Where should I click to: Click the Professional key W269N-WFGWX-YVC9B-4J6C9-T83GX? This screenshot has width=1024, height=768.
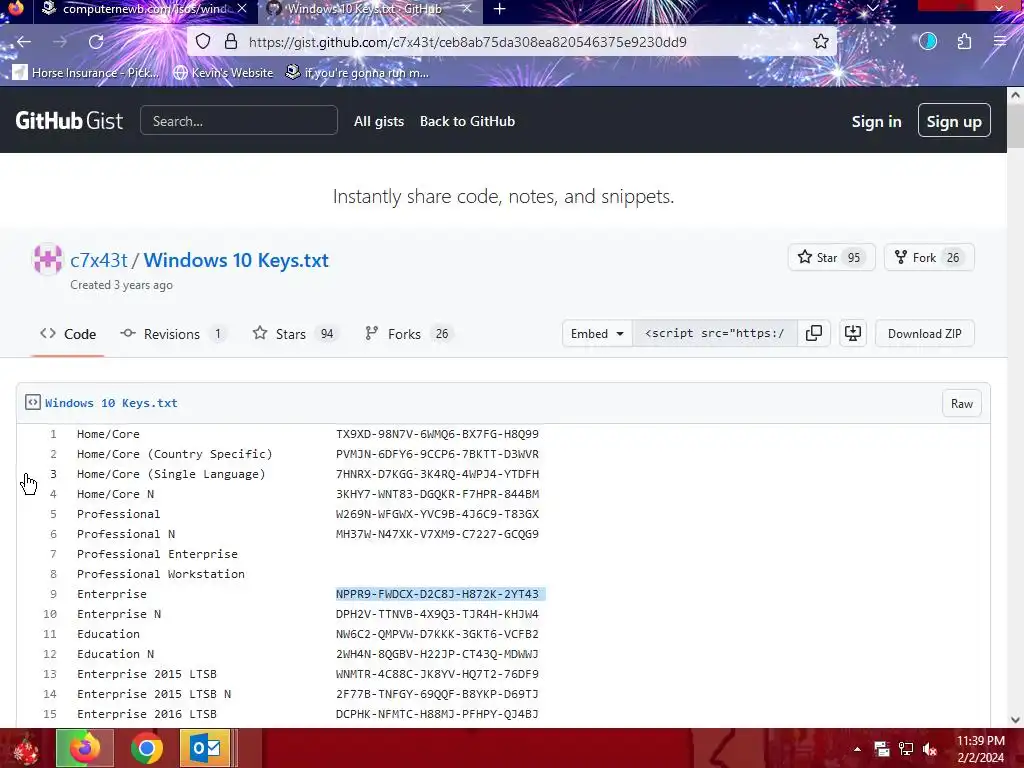[437, 514]
